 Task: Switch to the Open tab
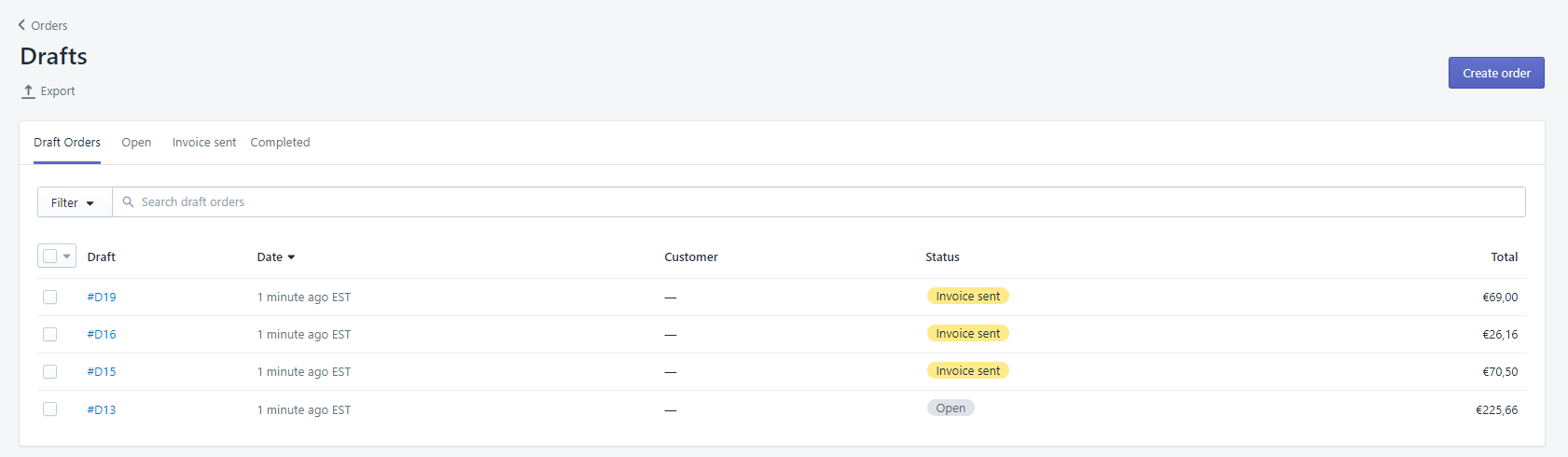tap(136, 143)
